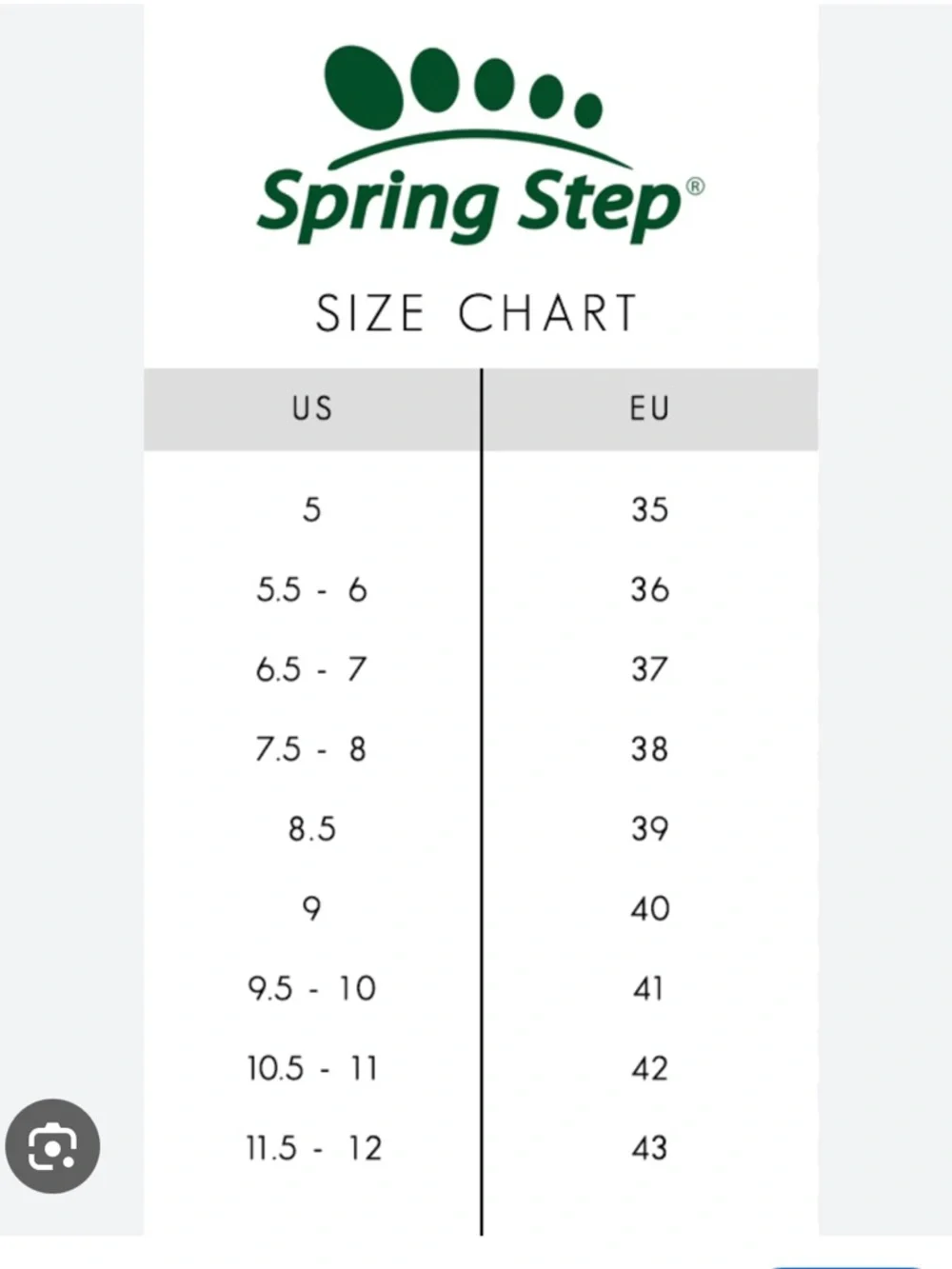Viewport: 952px width, 1269px height.
Task: Click US size 11.5 - 12 entry
Action: pos(312,1149)
